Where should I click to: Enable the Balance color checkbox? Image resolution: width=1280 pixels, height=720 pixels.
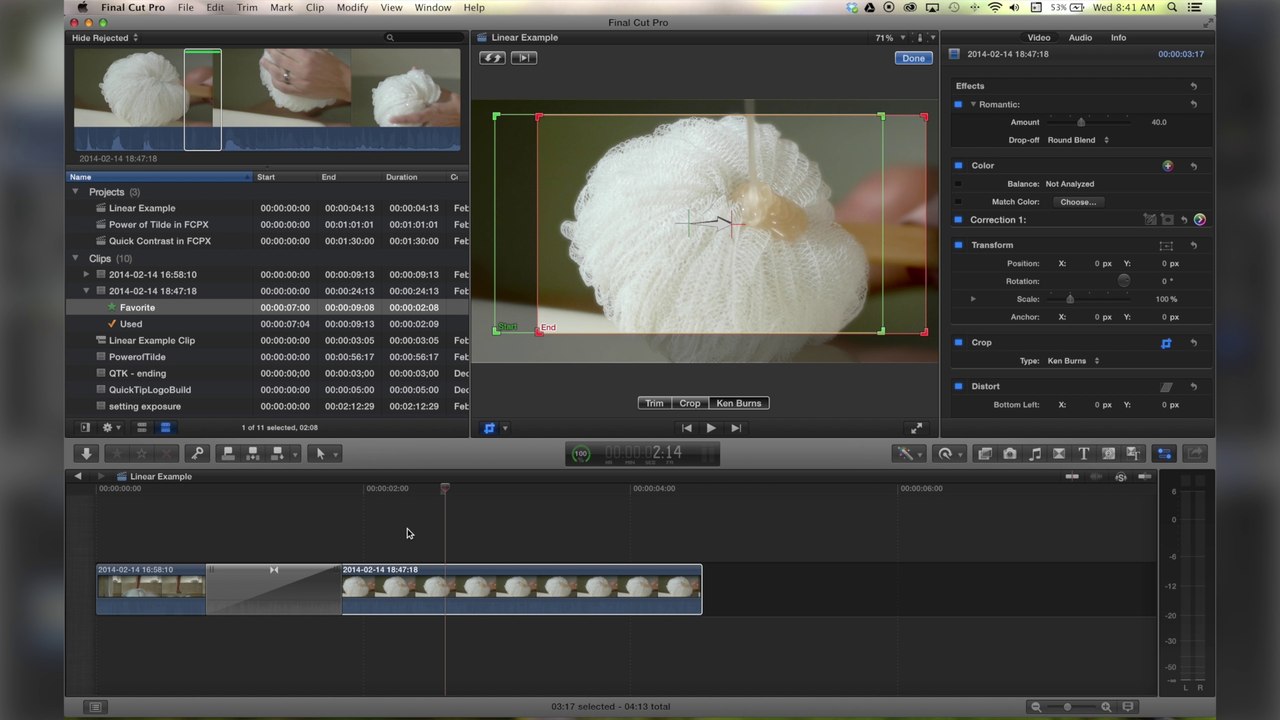tap(958, 184)
